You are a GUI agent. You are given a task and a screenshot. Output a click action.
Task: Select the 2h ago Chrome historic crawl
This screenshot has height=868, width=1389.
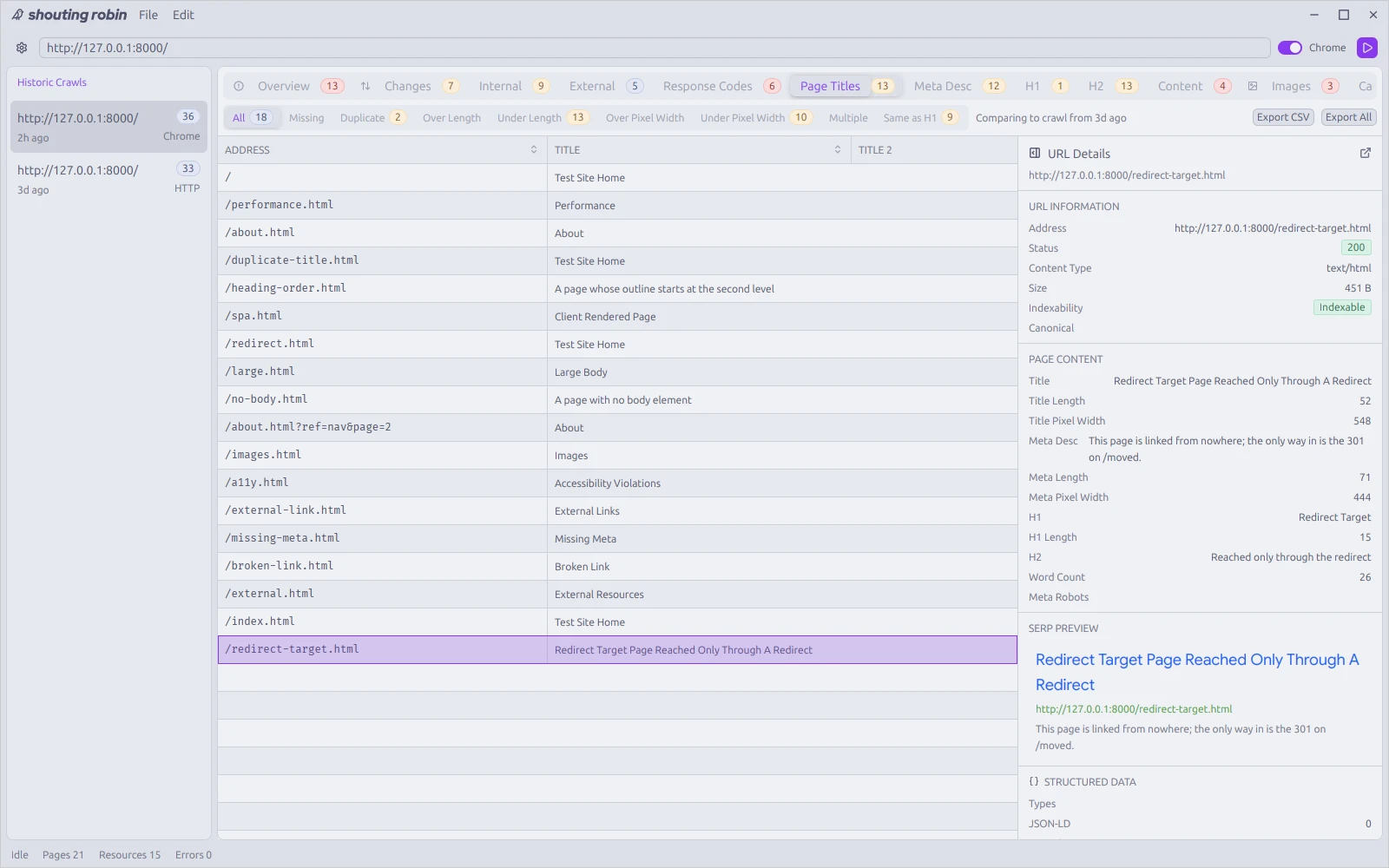pyautogui.click(x=109, y=127)
